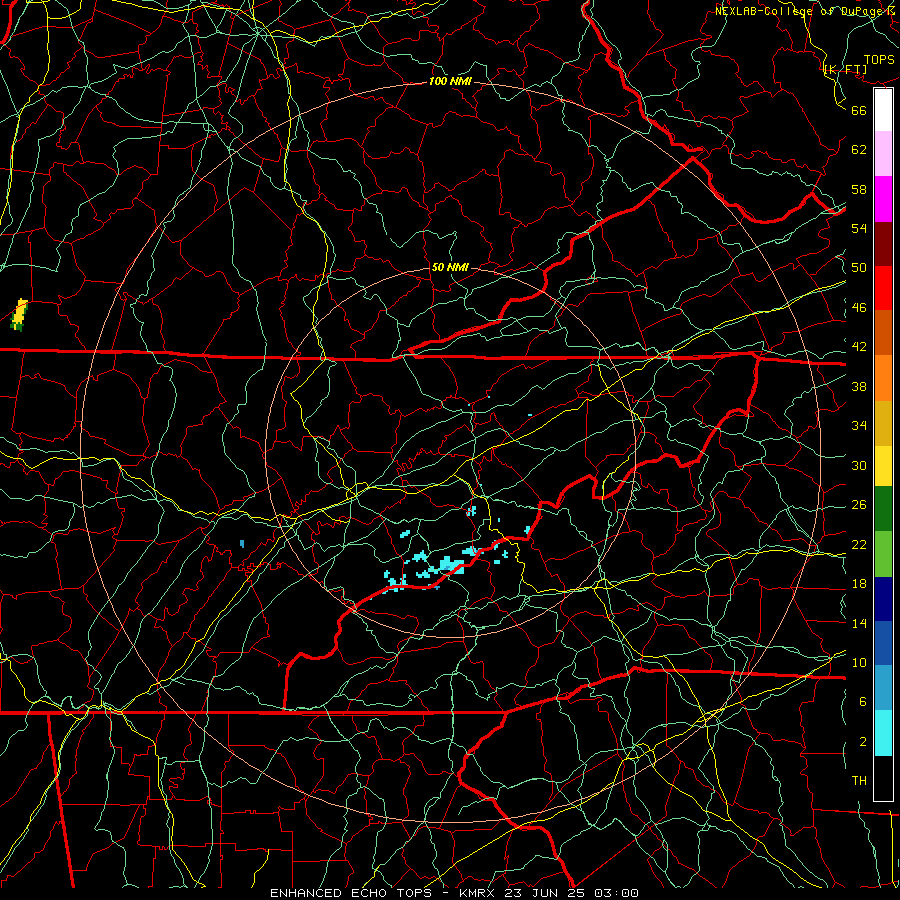900x900 pixels.
Task: Click the legend value "18"
Action: 859,584
